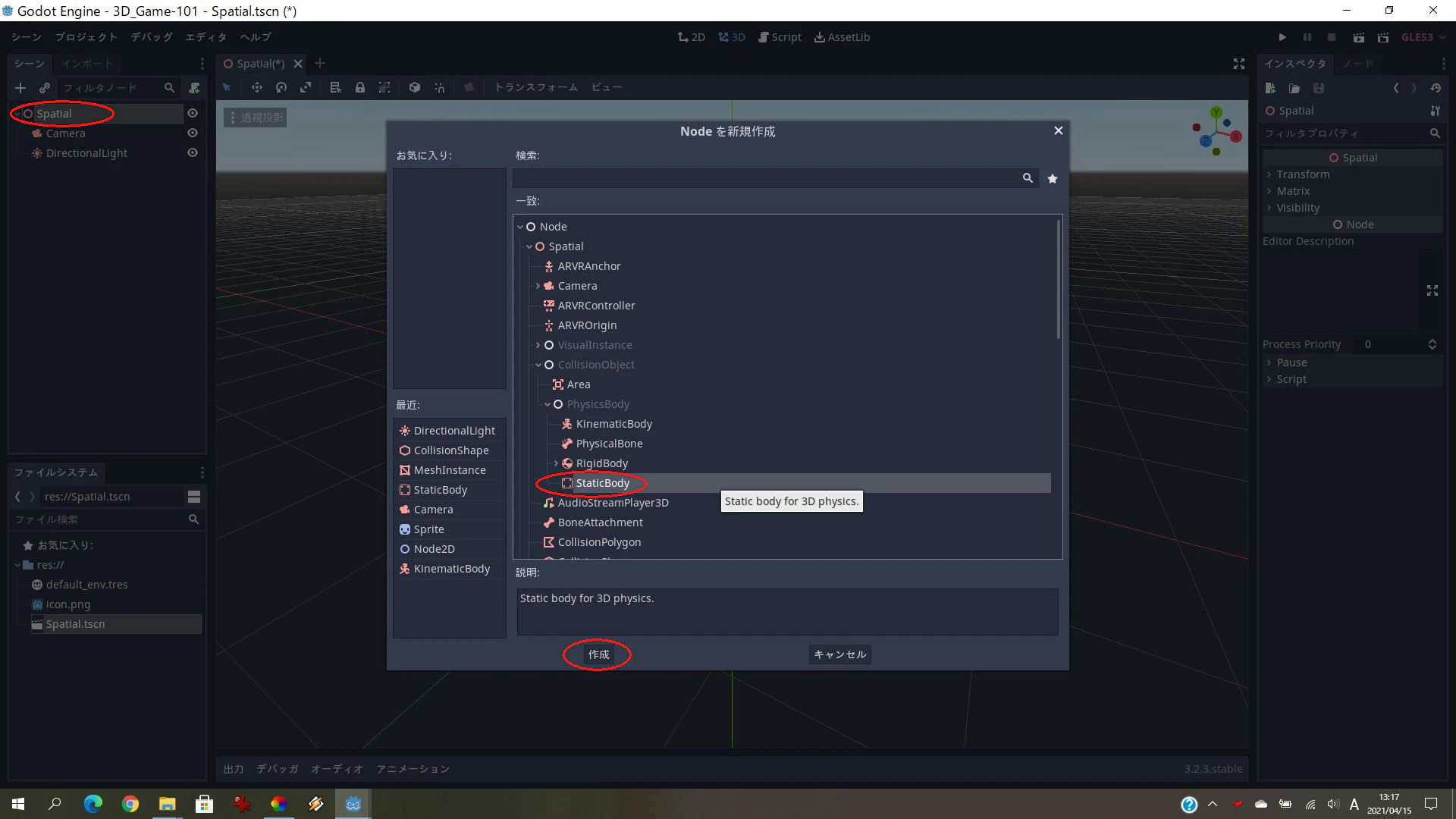Click the attach script icon in Scene panel
The image size is (1456, 819).
(x=194, y=88)
